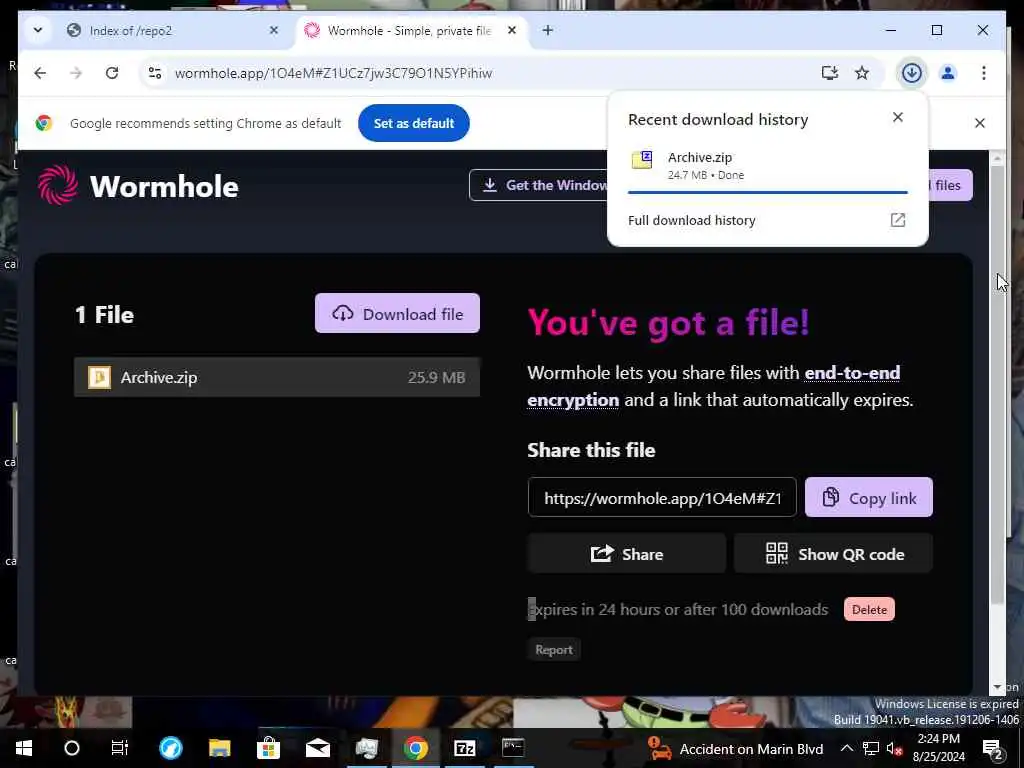Open the Windows Start menu

24,748
